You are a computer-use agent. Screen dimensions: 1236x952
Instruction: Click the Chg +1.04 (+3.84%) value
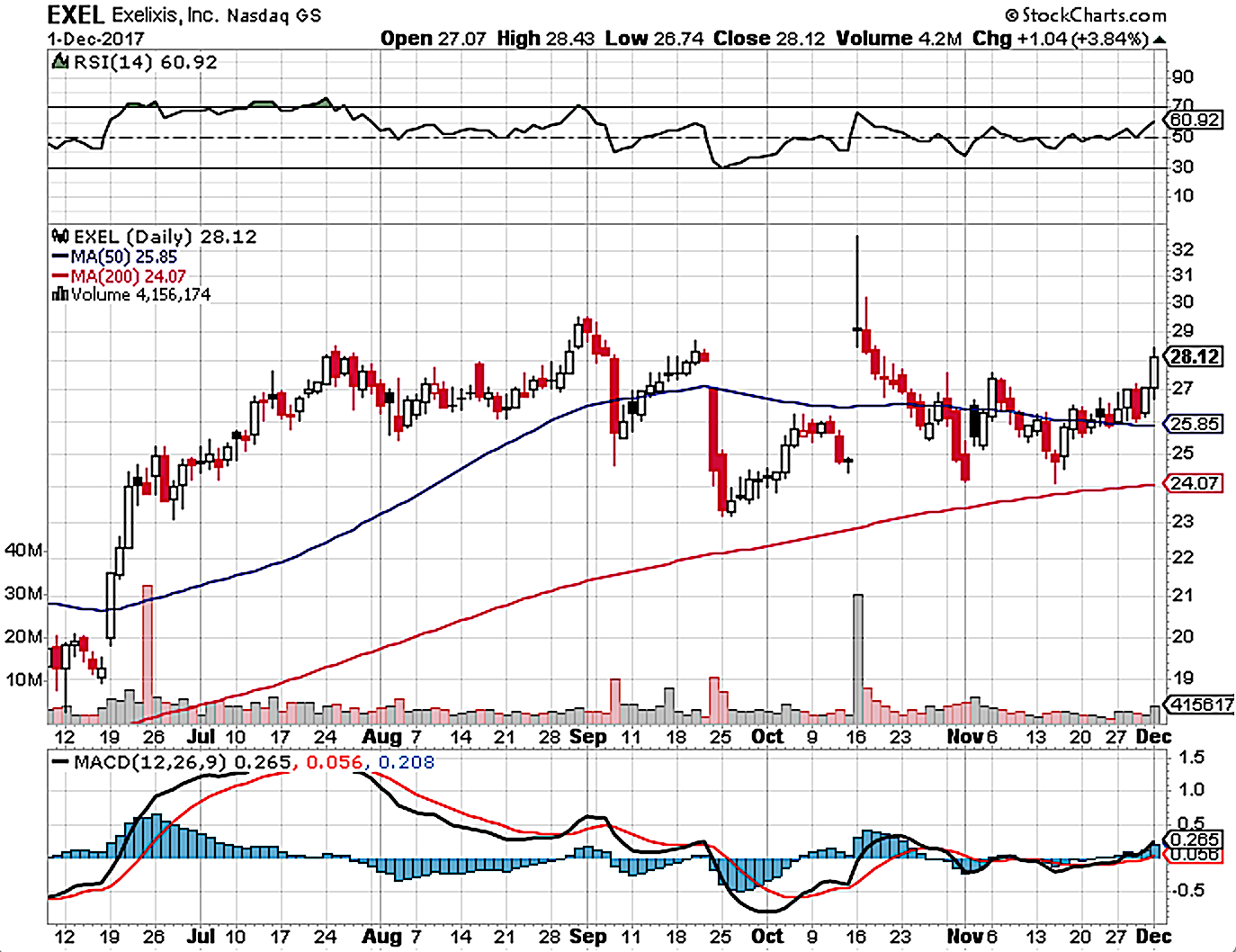coord(1061,39)
